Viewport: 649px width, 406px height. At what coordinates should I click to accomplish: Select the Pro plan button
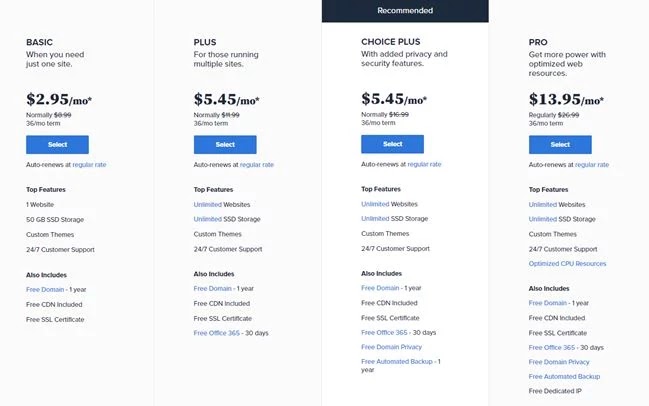pos(560,144)
